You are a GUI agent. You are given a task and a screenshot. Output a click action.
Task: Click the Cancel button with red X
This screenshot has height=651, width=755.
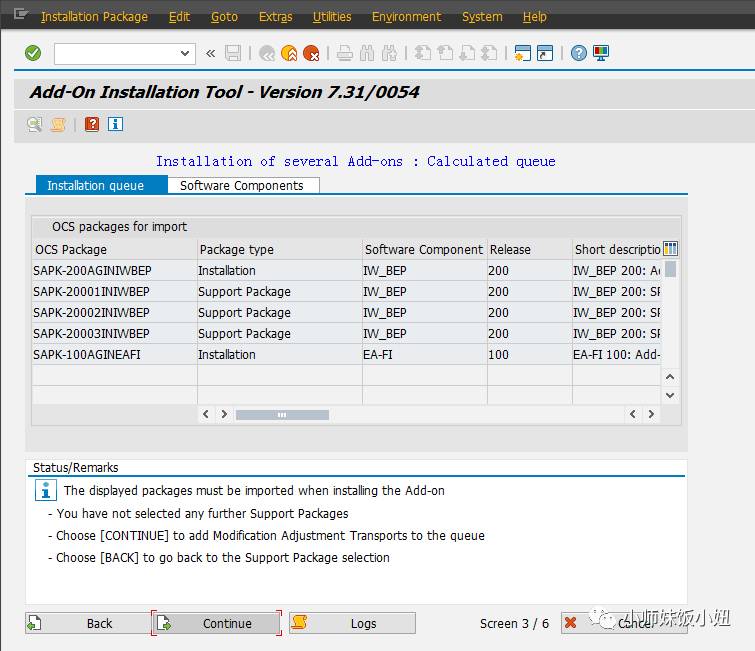[624, 623]
